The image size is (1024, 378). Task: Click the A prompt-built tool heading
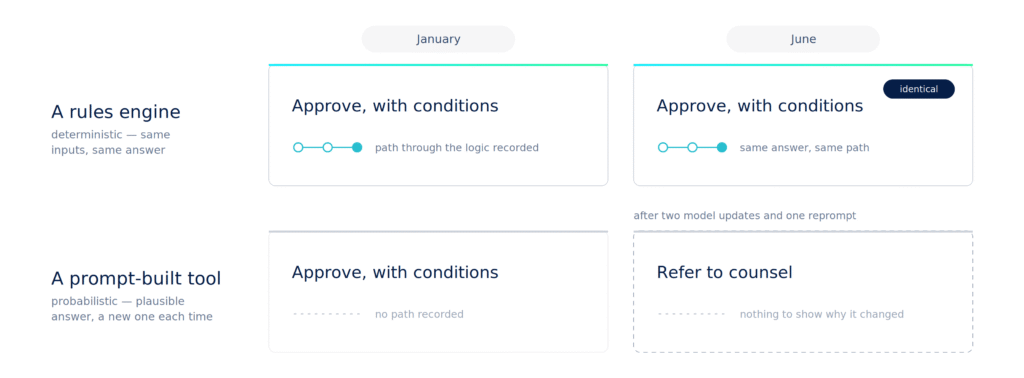click(x=136, y=279)
